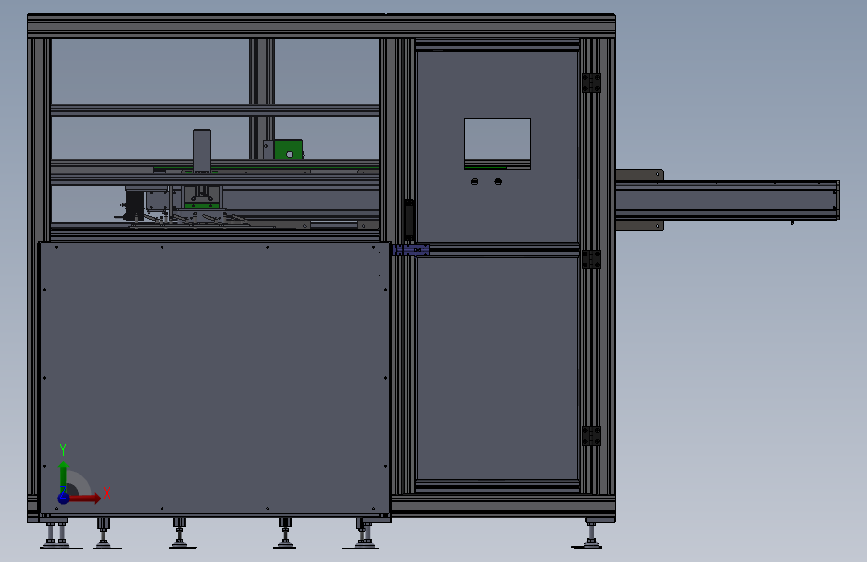Select the grey vertical cylinder above the conveyor
The width and height of the screenshot is (867, 562).
point(202,151)
